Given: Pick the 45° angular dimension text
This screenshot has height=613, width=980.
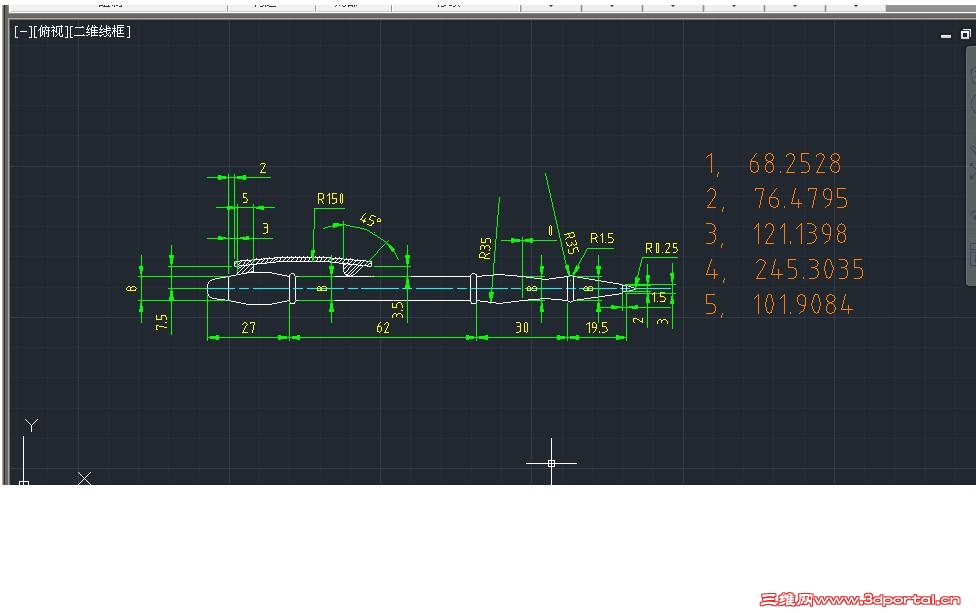Looking at the screenshot, I should click(x=370, y=220).
